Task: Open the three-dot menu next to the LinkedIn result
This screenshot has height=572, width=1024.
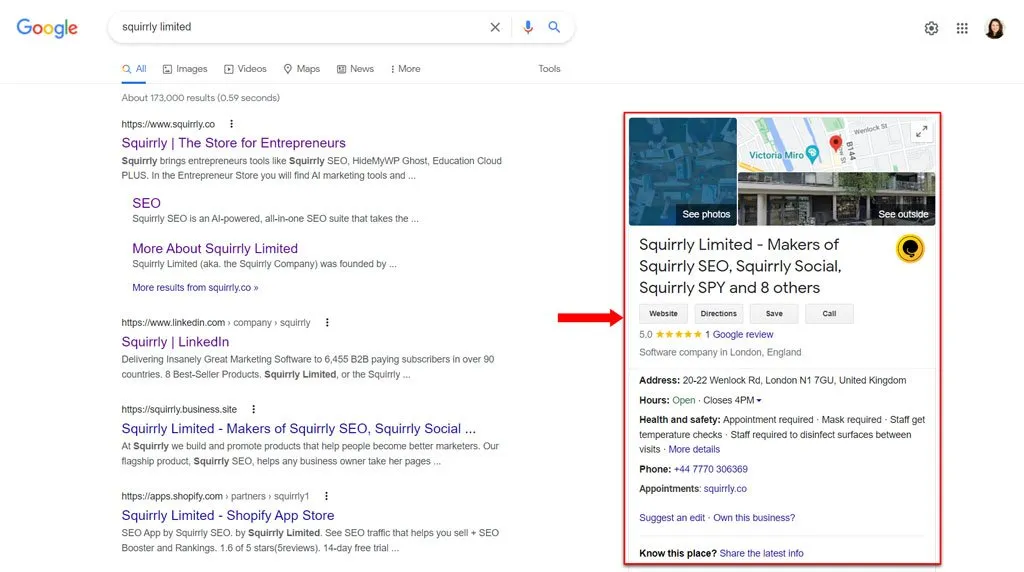Action: (327, 323)
